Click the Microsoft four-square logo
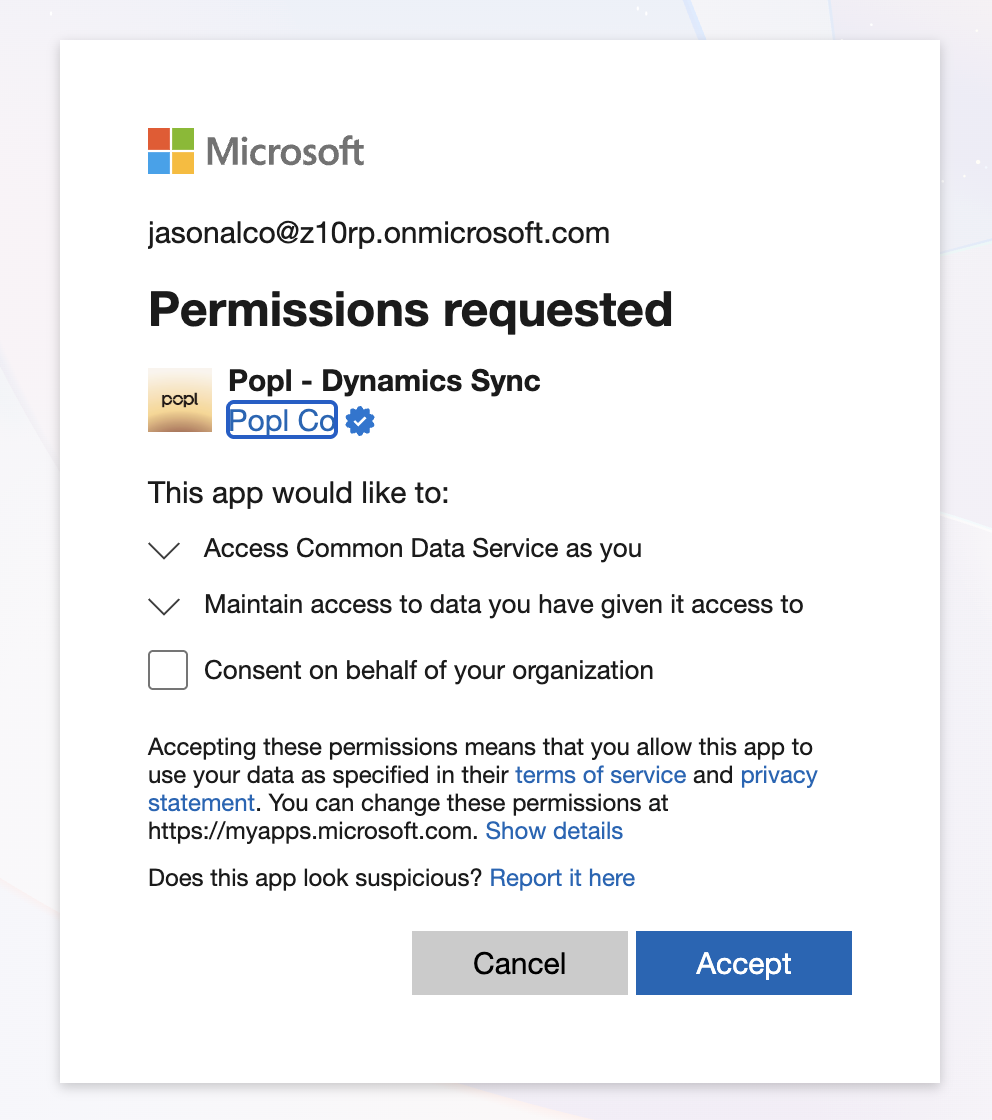Image resolution: width=992 pixels, height=1120 pixels. coord(171,151)
